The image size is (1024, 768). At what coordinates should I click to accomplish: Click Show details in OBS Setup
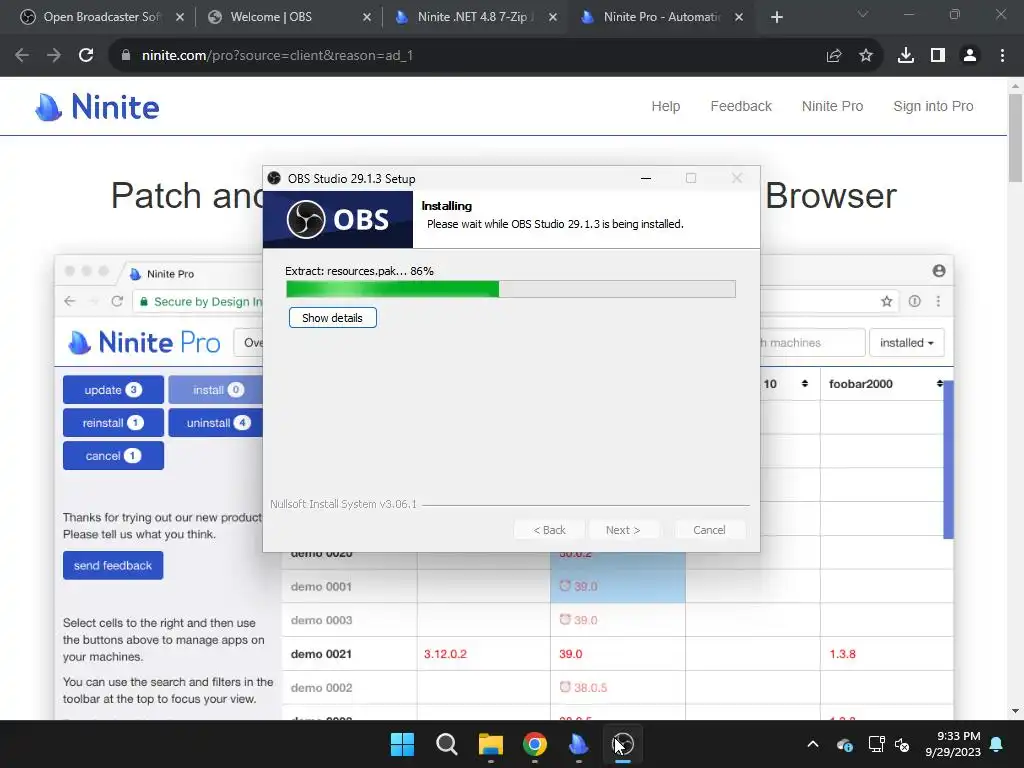pos(332,318)
